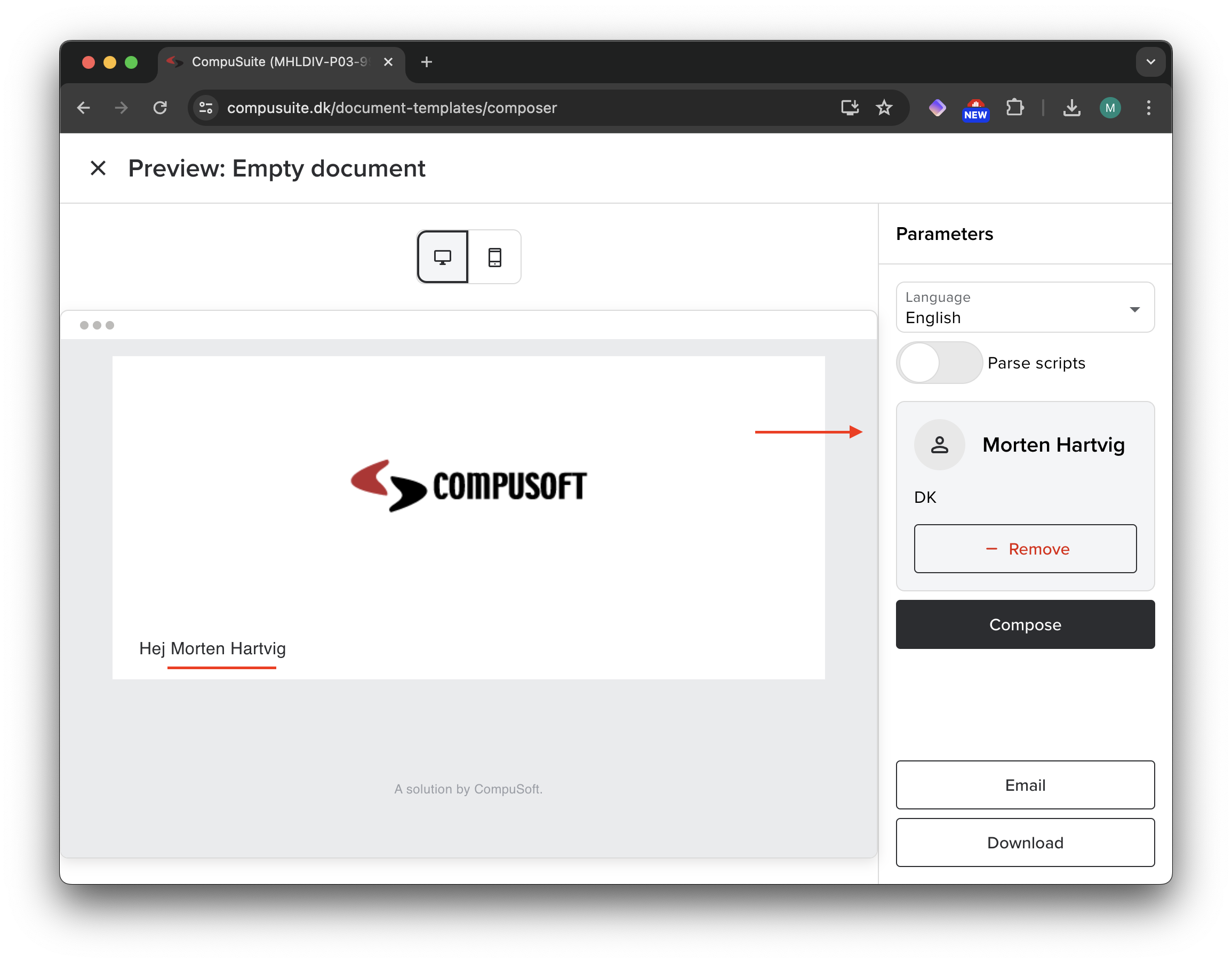Open Chrome downloads icon
The height and width of the screenshot is (963, 1232).
tap(1072, 108)
